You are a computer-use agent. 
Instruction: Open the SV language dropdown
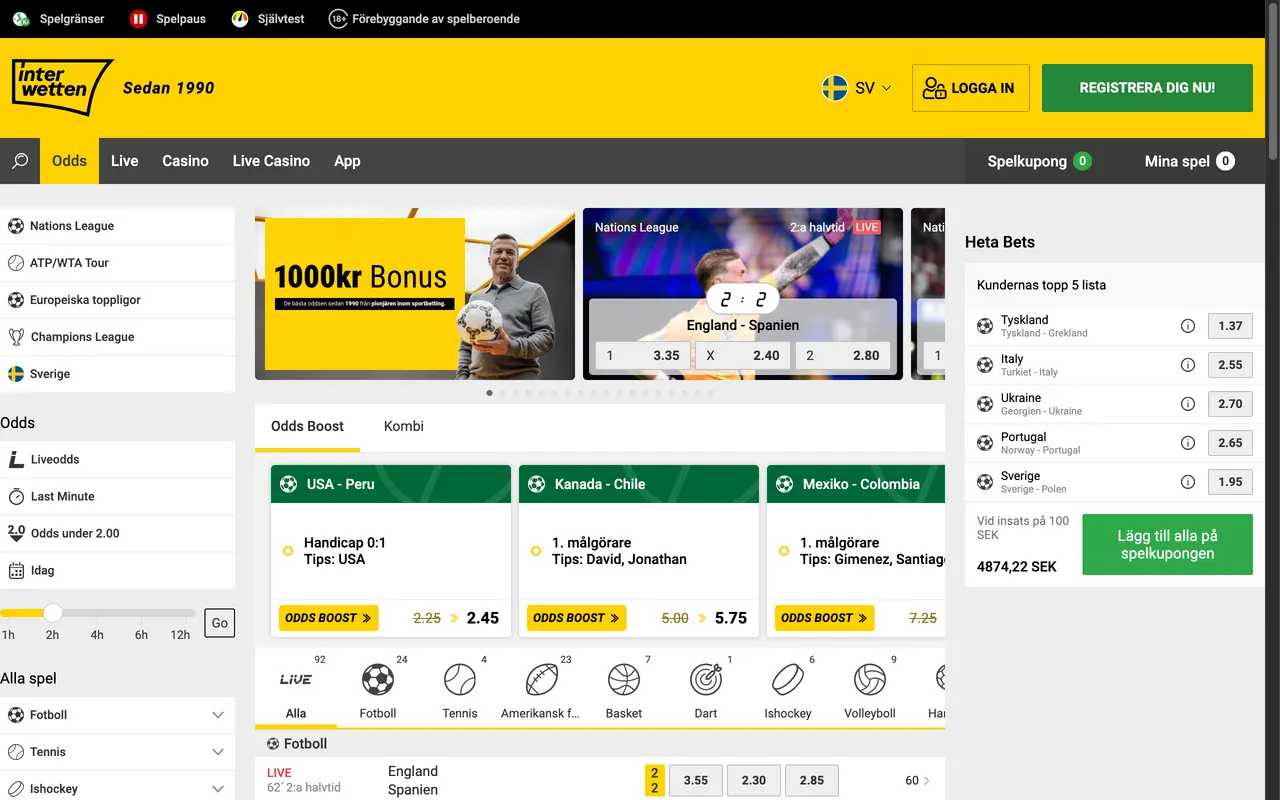[x=856, y=88]
